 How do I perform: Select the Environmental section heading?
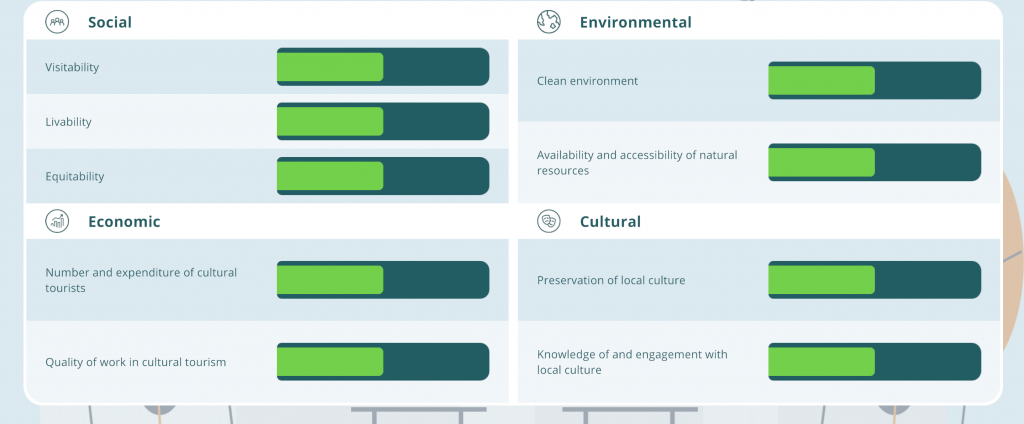(x=635, y=22)
